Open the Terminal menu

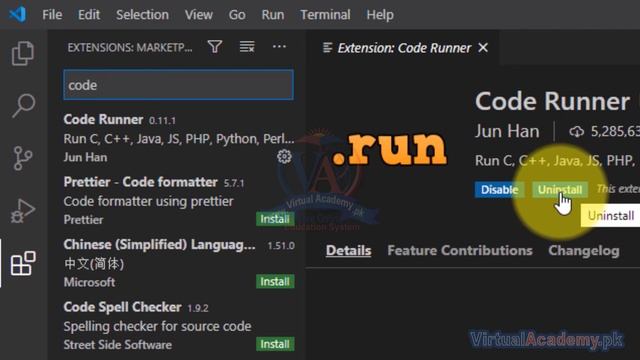point(325,15)
